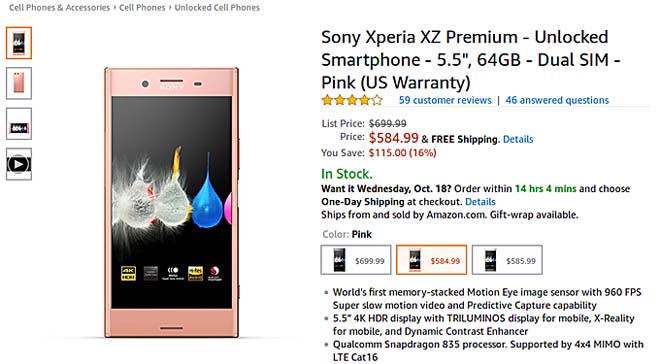Click Details link next to FREE Shipping

(x=518, y=139)
